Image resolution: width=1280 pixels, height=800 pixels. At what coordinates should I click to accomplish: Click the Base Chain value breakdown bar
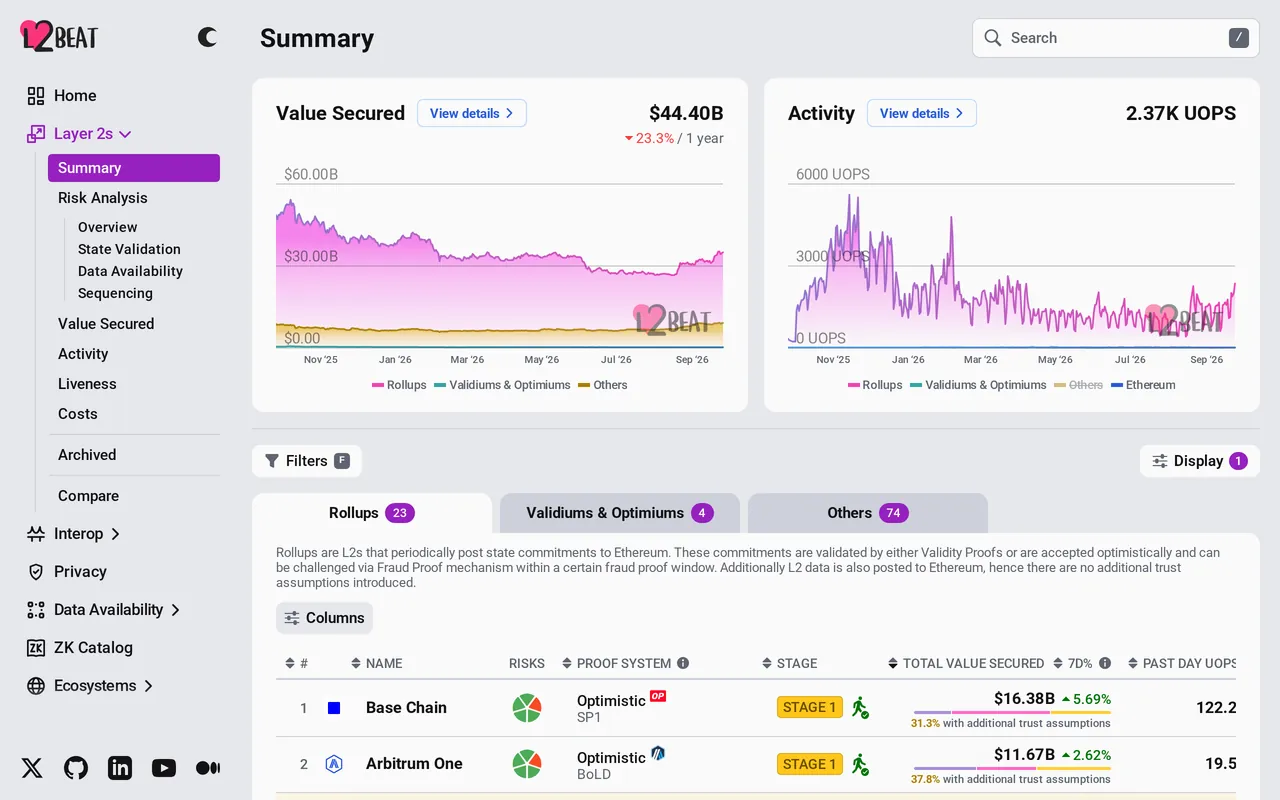tap(1012, 713)
